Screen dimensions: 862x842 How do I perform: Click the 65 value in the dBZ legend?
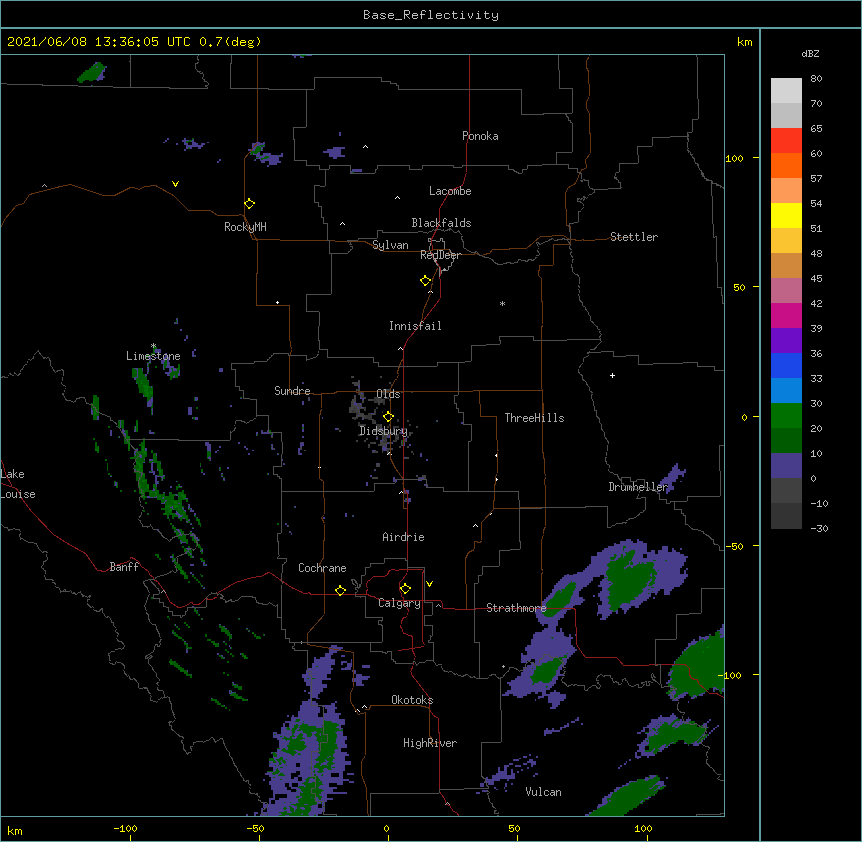point(816,129)
